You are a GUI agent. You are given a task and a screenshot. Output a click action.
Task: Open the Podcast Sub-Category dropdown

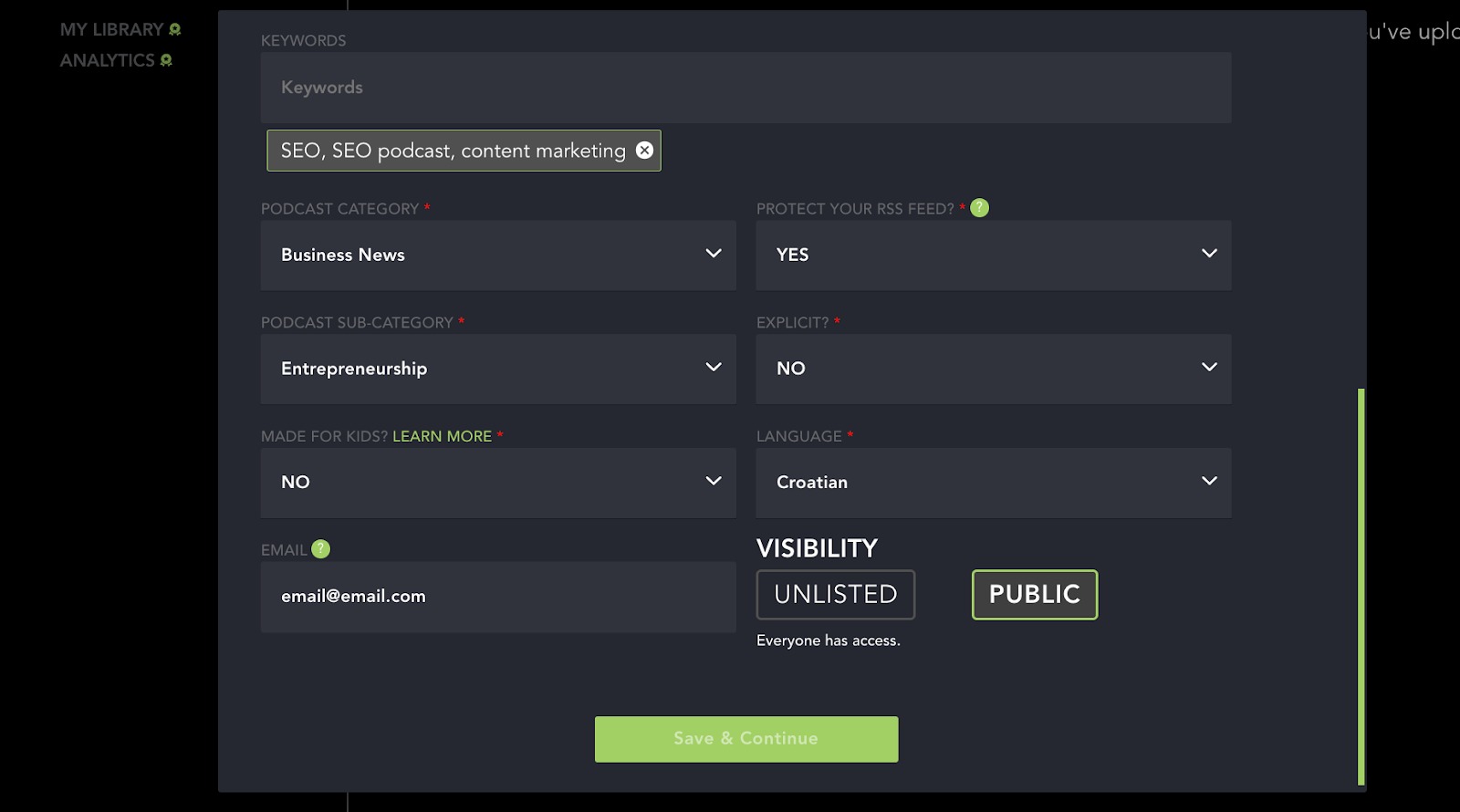click(498, 369)
